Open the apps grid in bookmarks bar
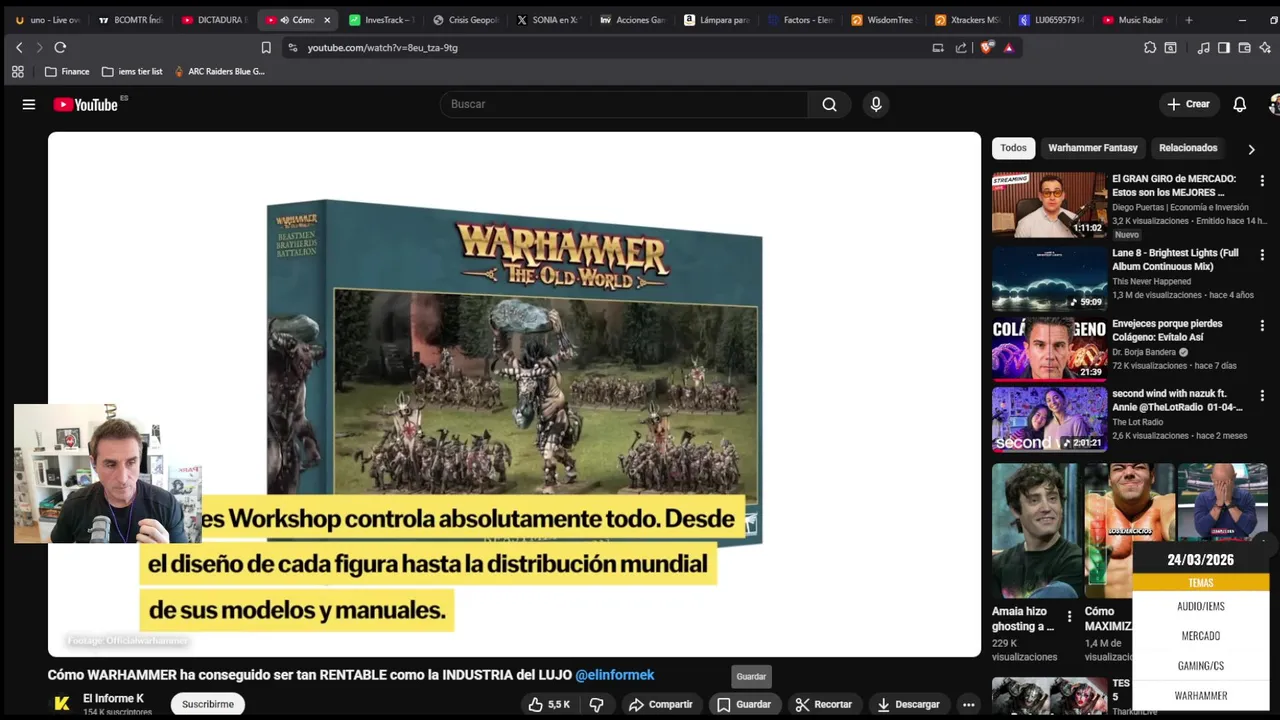Image resolution: width=1280 pixels, height=720 pixels. (x=17, y=71)
